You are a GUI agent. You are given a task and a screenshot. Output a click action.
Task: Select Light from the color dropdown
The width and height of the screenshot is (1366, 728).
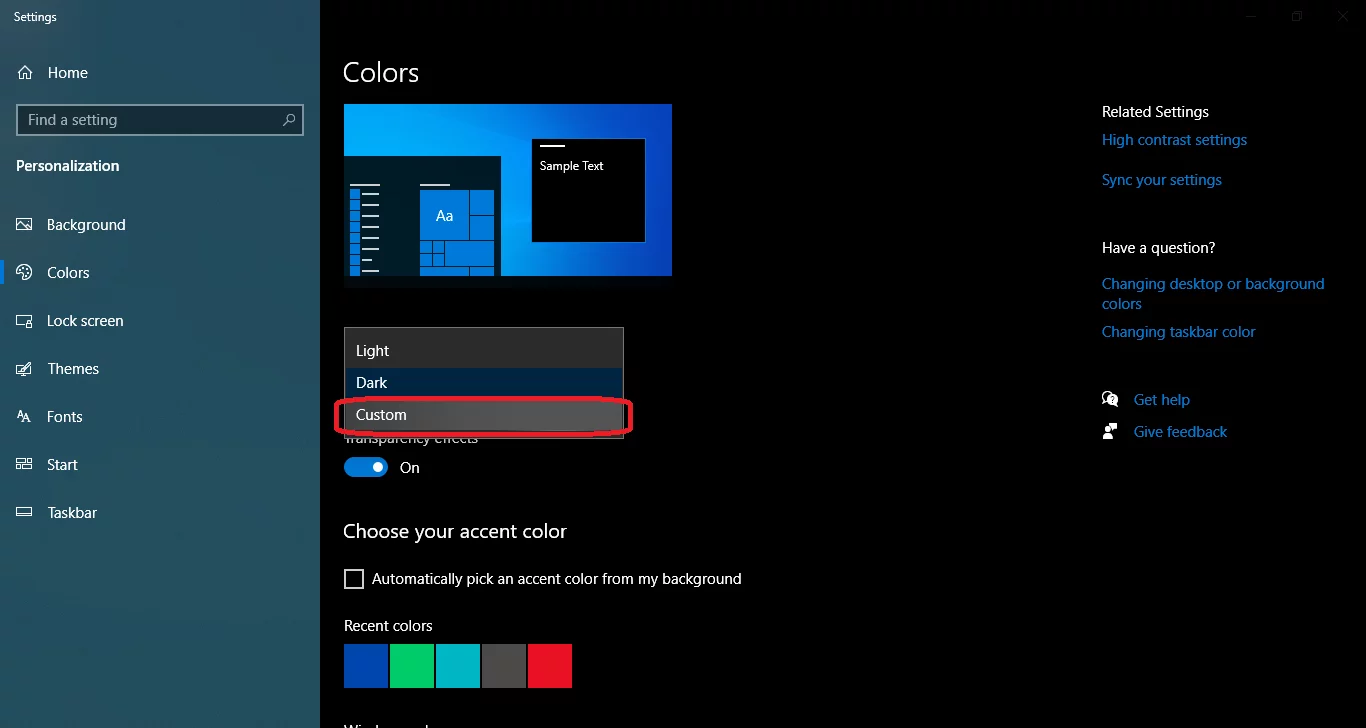(483, 351)
